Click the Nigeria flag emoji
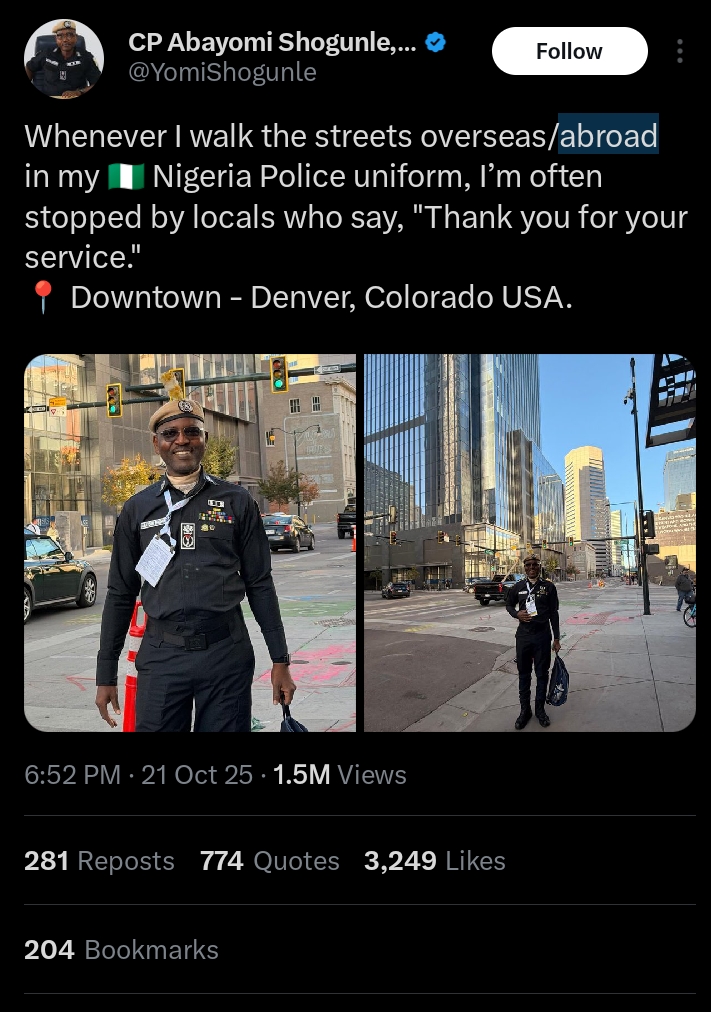711x1012 pixels. click(x=126, y=177)
